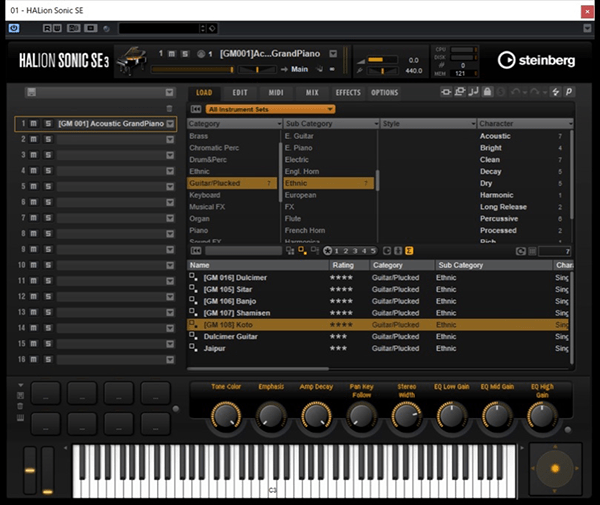Click the Write automation W button
The width and height of the screenshot is (600, 505).
coord(57,28)
